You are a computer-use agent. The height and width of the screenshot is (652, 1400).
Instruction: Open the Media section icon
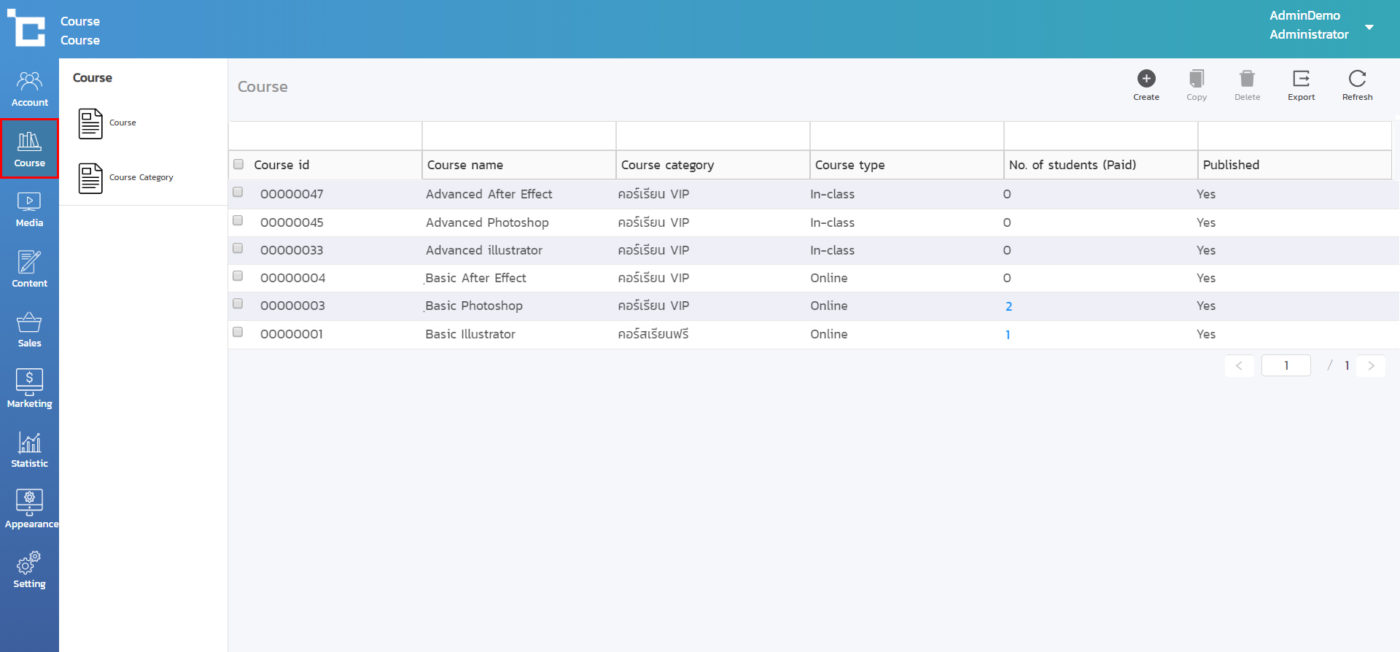pyautogui.click(x=29, y=208)
